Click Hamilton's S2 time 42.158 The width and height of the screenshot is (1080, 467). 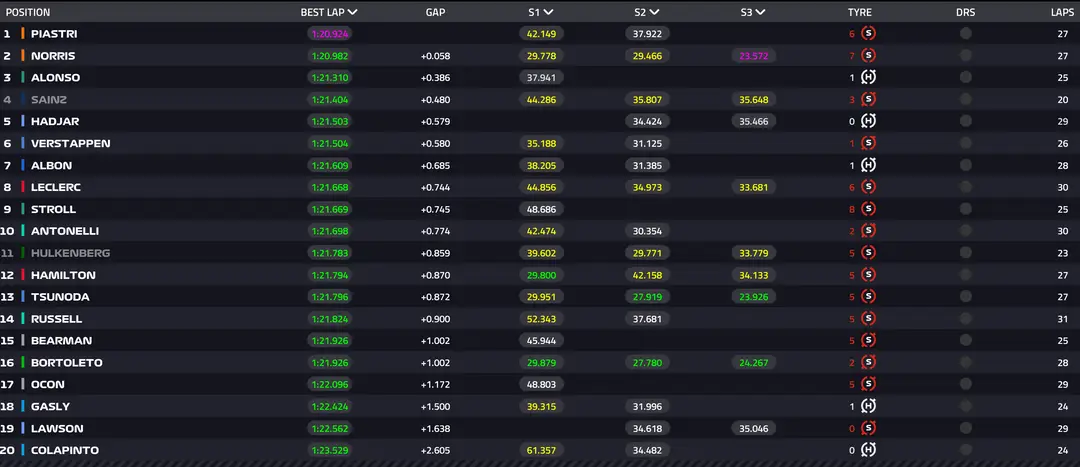[x=647, y=275]
